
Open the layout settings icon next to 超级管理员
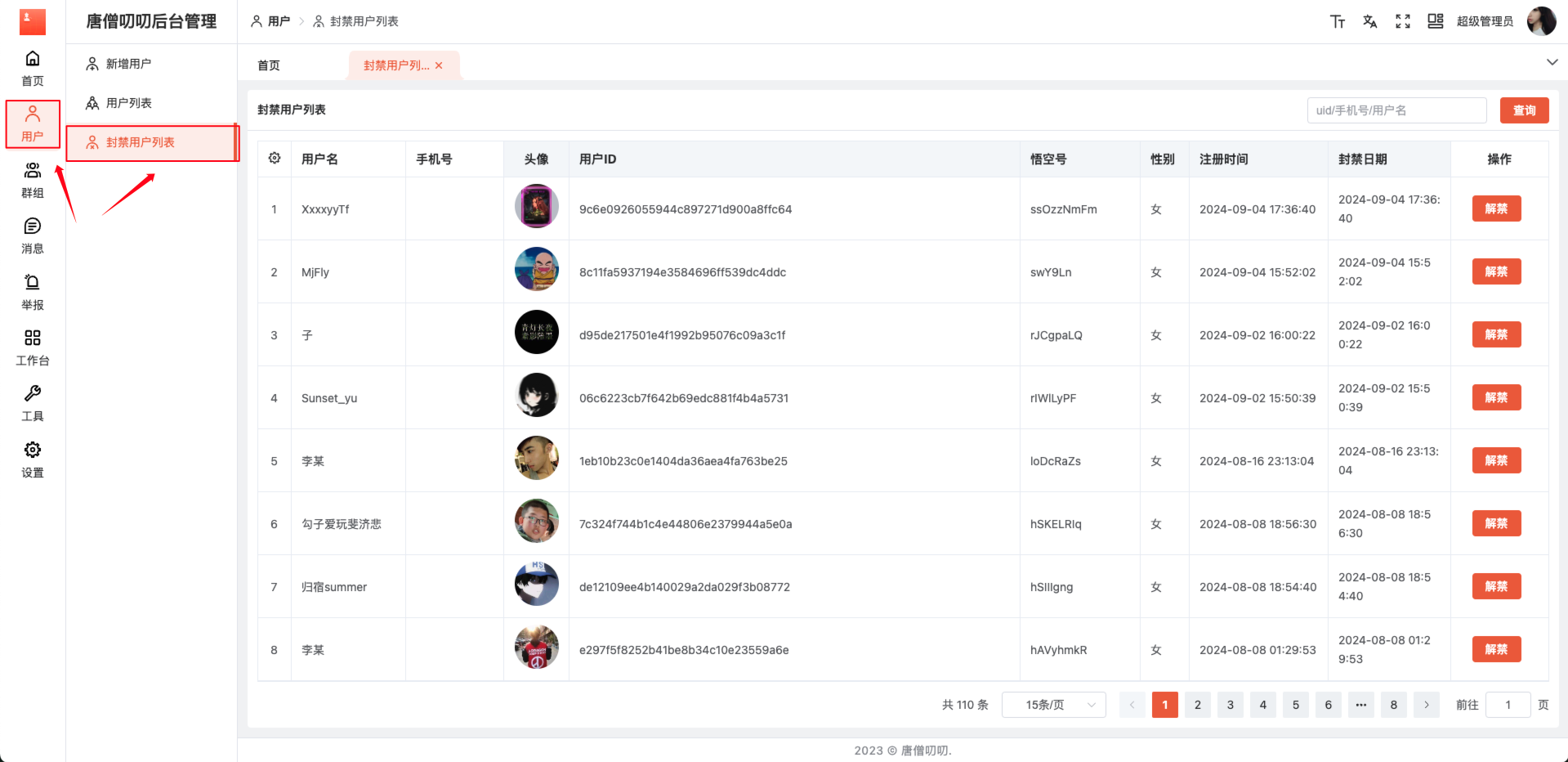point(1435,21)
